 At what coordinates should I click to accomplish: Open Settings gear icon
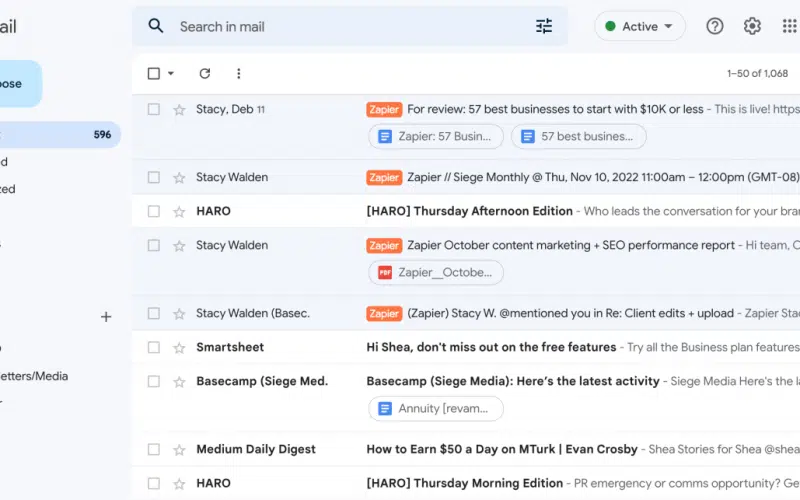[752, 27]
